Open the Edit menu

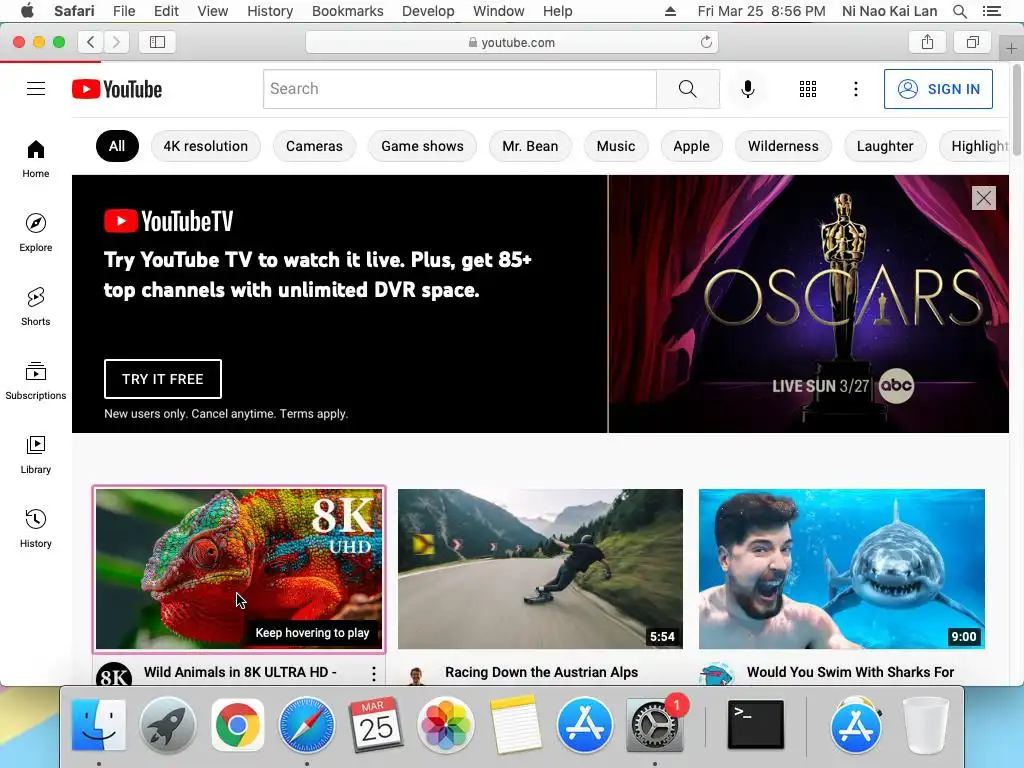click(x=166, y=11)
